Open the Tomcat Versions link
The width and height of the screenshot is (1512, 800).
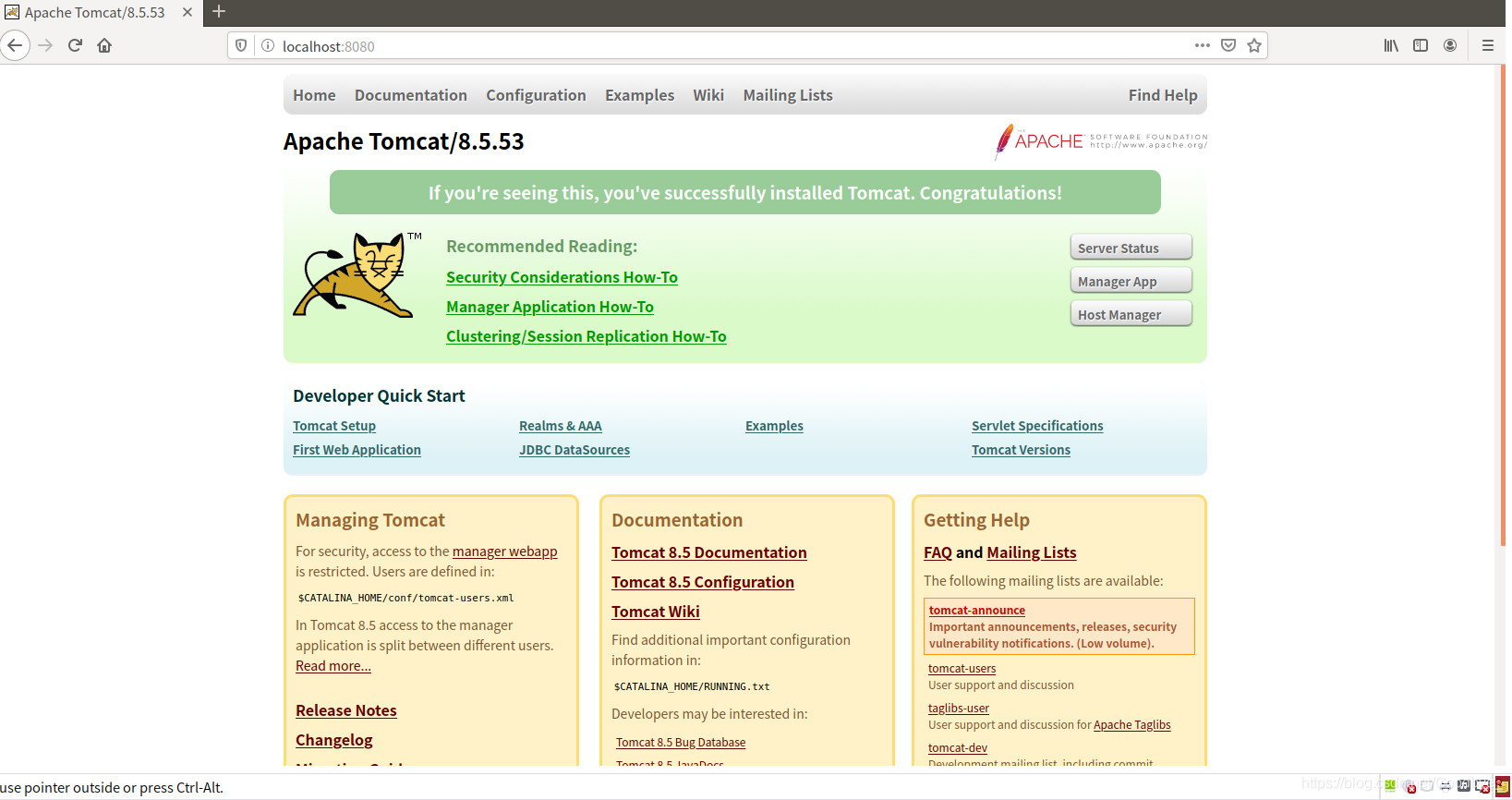(1021, 450)
